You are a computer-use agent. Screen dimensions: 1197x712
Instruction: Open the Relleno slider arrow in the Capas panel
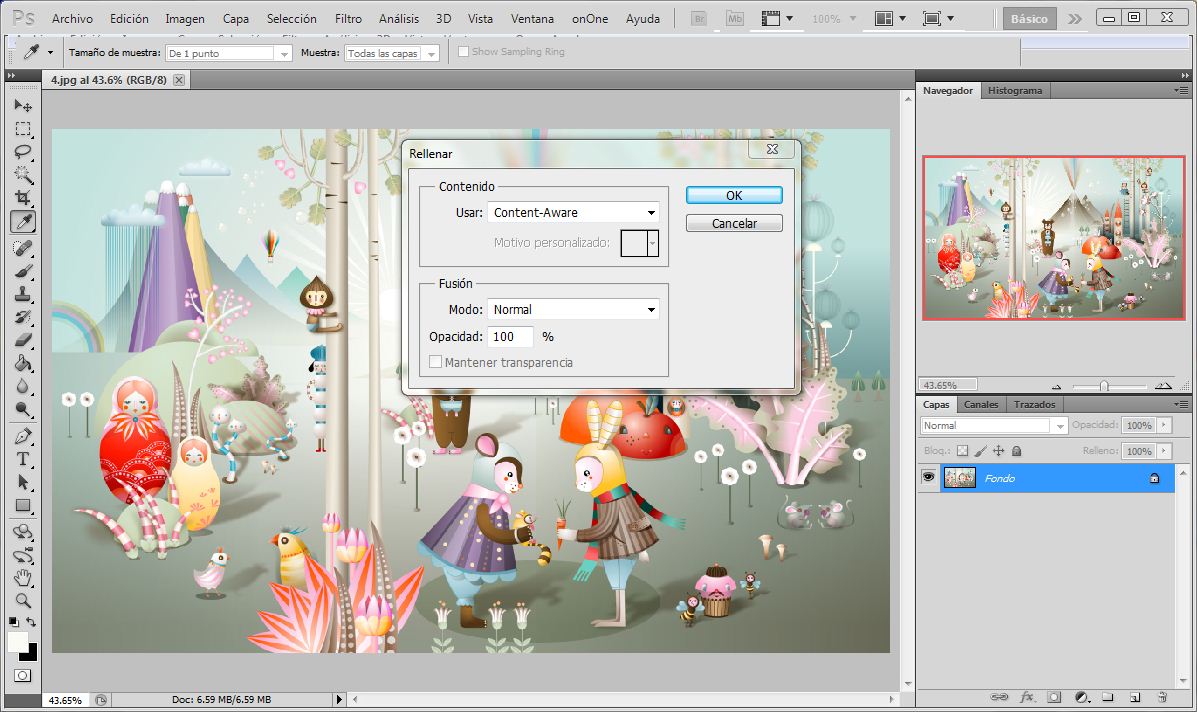[1164, 451]
